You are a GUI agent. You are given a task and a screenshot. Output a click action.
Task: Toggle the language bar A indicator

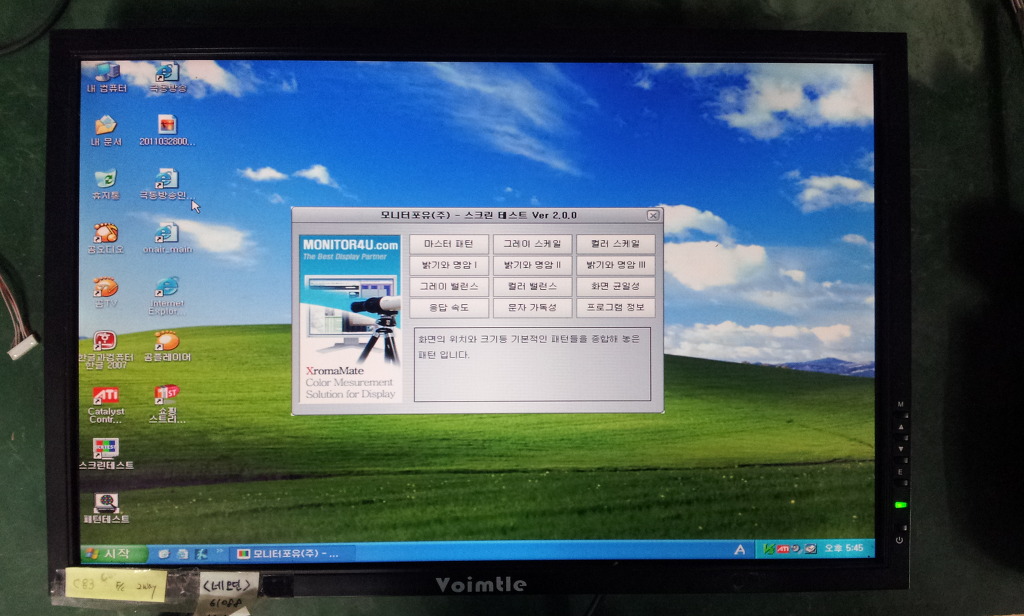click(739, 550)
